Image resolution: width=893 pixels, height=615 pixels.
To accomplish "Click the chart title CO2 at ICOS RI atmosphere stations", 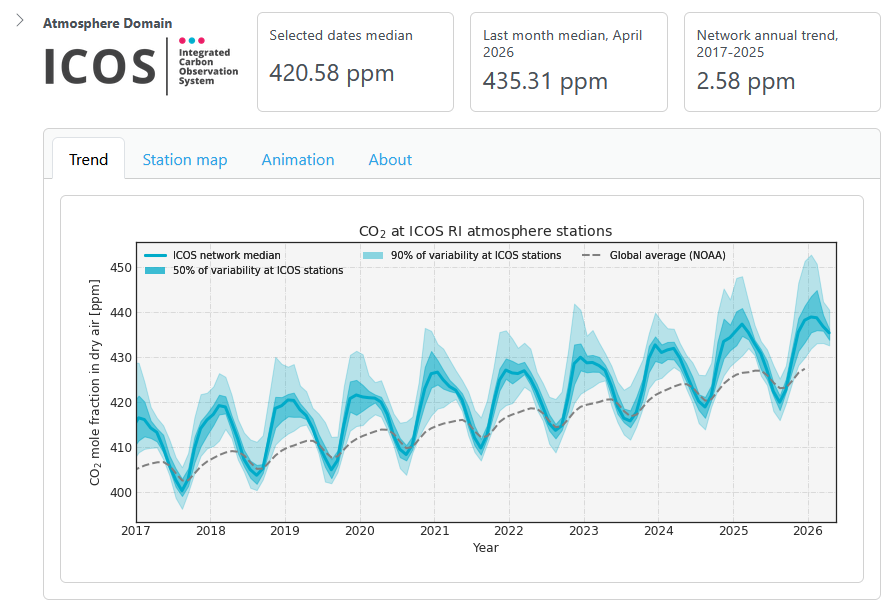I will point(485,231).
